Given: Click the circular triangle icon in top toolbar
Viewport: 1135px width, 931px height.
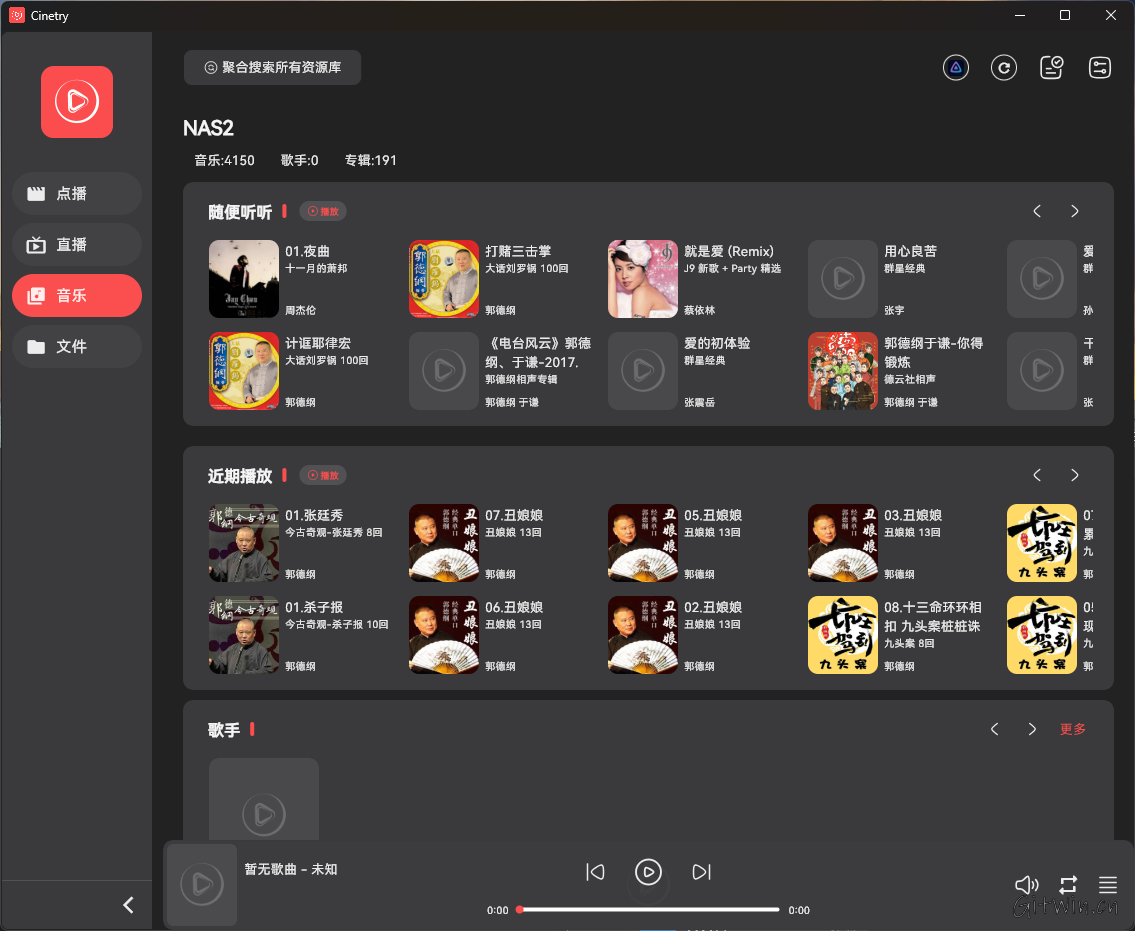Looking at the screenshot, I should pos(956,68).
